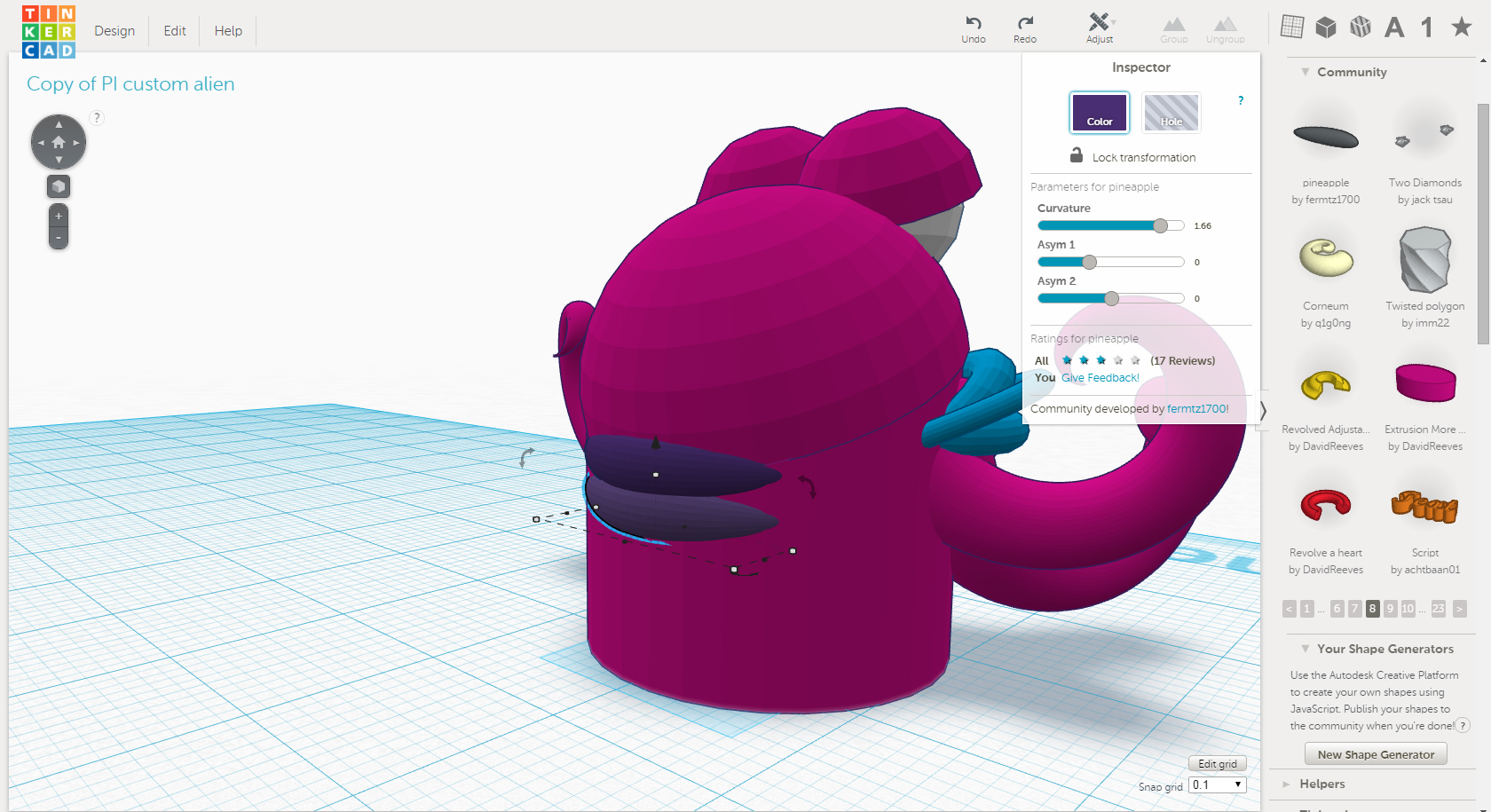Toggle the perspective view cube button
This screenshot has width=1491, height=812.
(x=59, y=186)
